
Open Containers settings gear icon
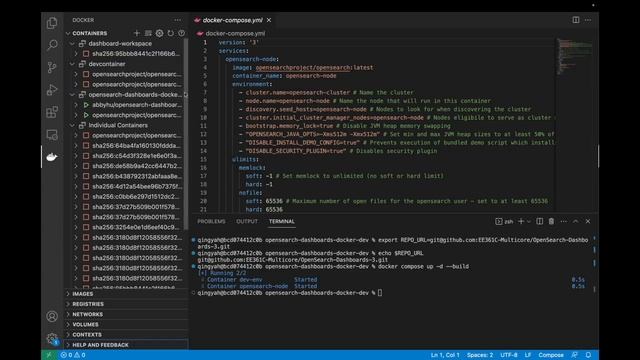159,33
